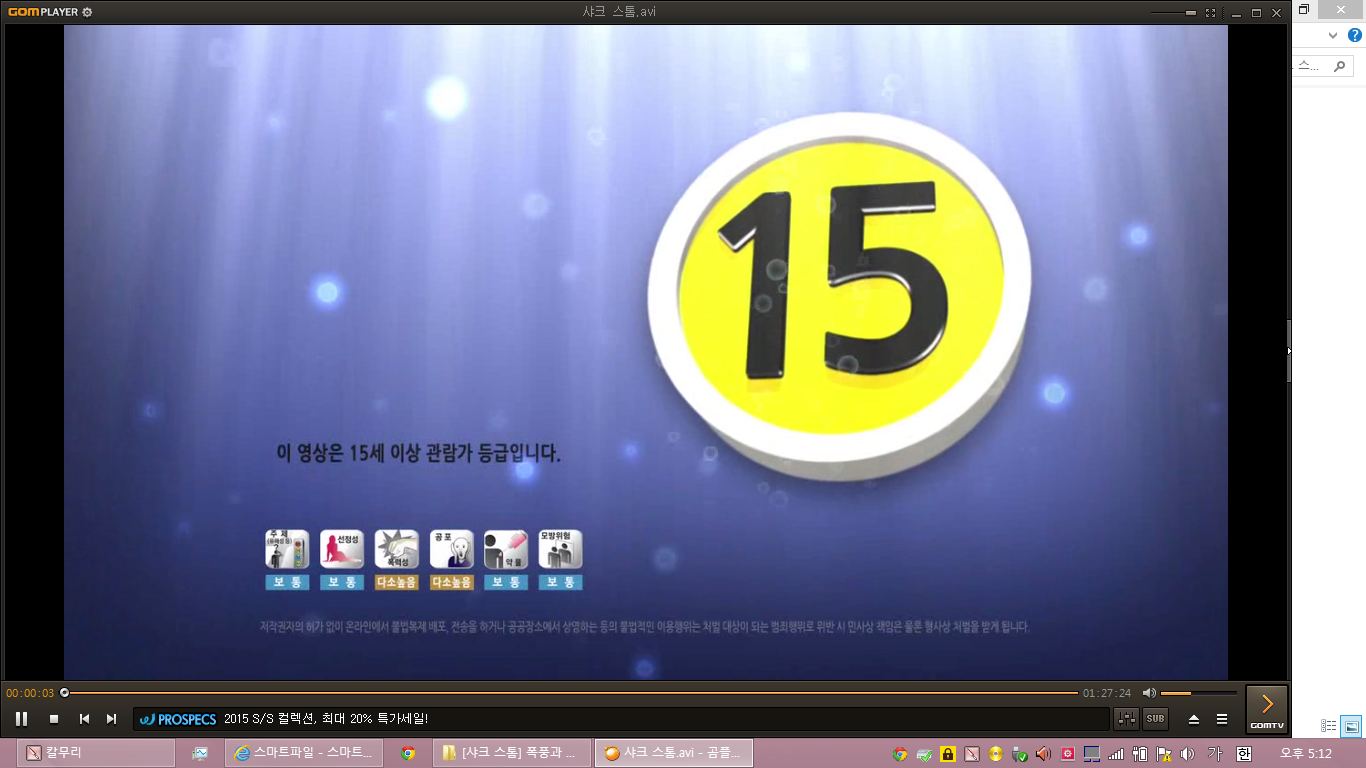
Task: Stop video playback
Action: [54, 719]
